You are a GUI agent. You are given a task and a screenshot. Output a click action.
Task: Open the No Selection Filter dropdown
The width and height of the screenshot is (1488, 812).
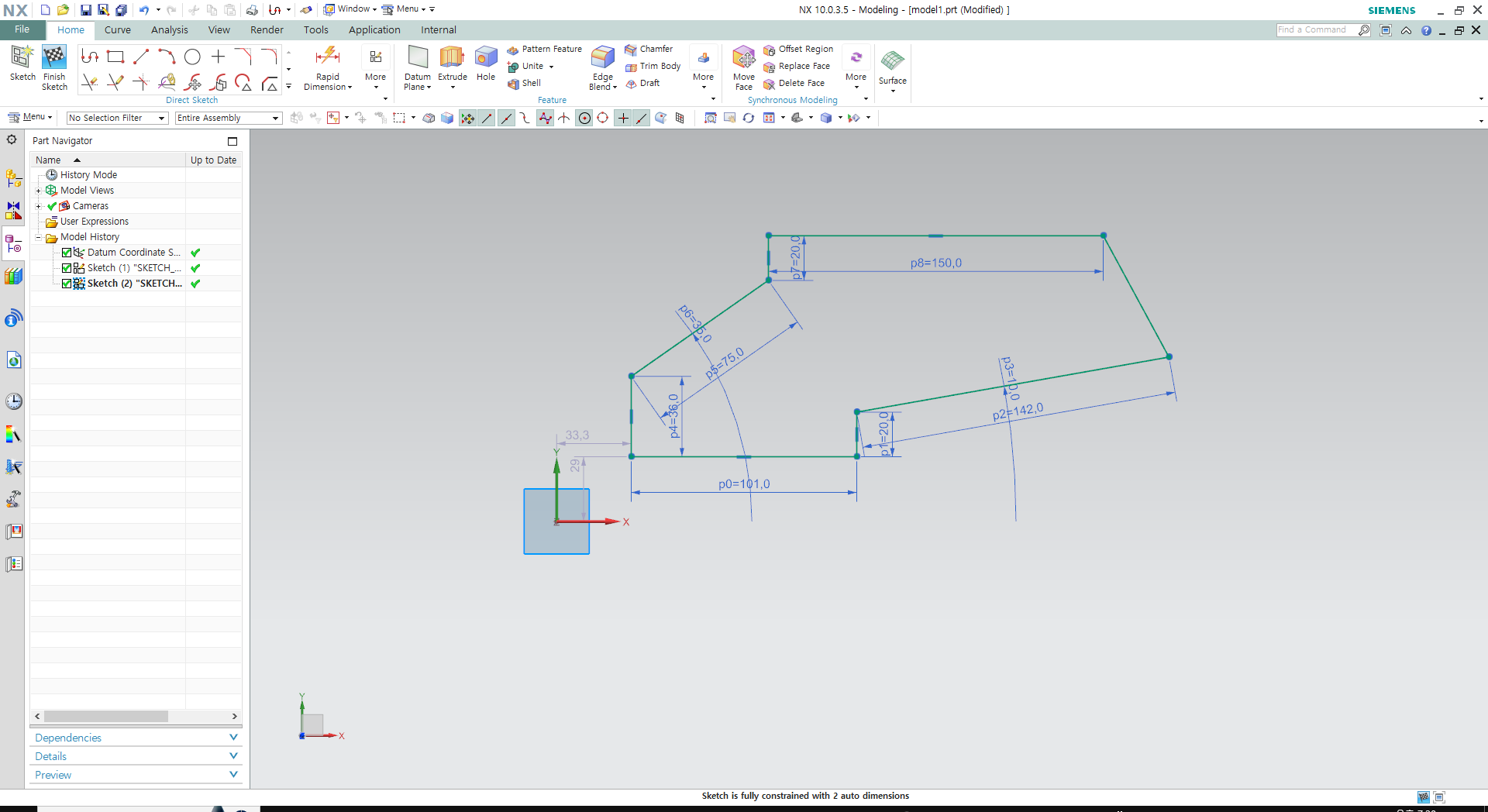(x=117, y=118)
